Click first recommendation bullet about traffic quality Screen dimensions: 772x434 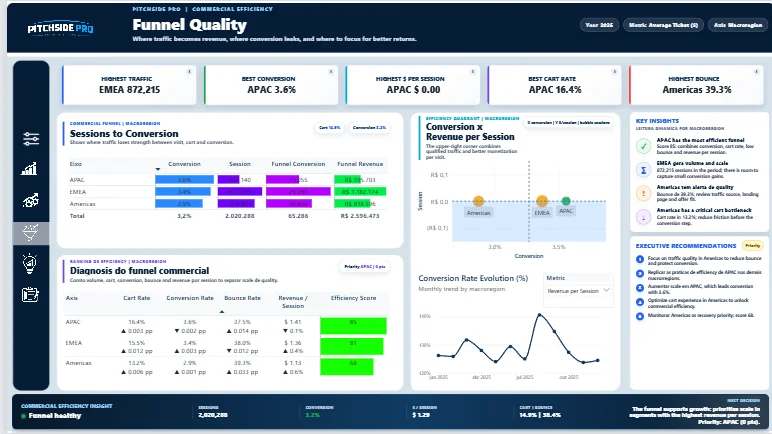coord(640,259)
